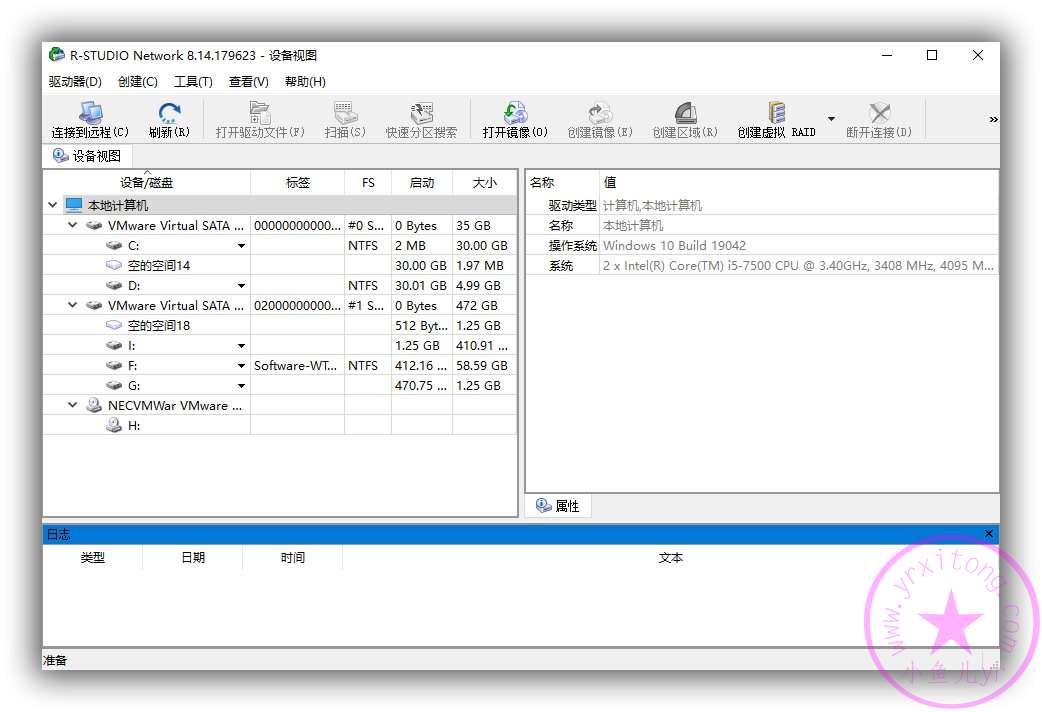Collapse the local computer (本地计算机) tree node

tap(52, 205)
